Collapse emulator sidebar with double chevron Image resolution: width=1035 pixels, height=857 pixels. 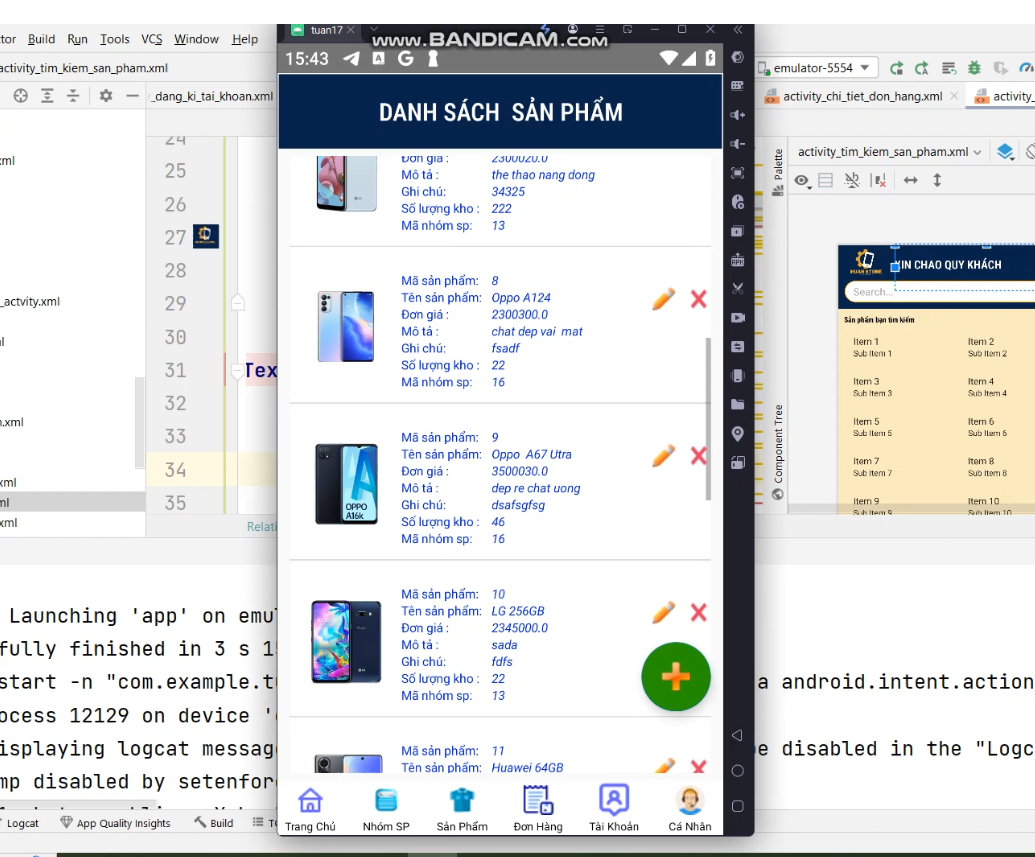[738, 30]
